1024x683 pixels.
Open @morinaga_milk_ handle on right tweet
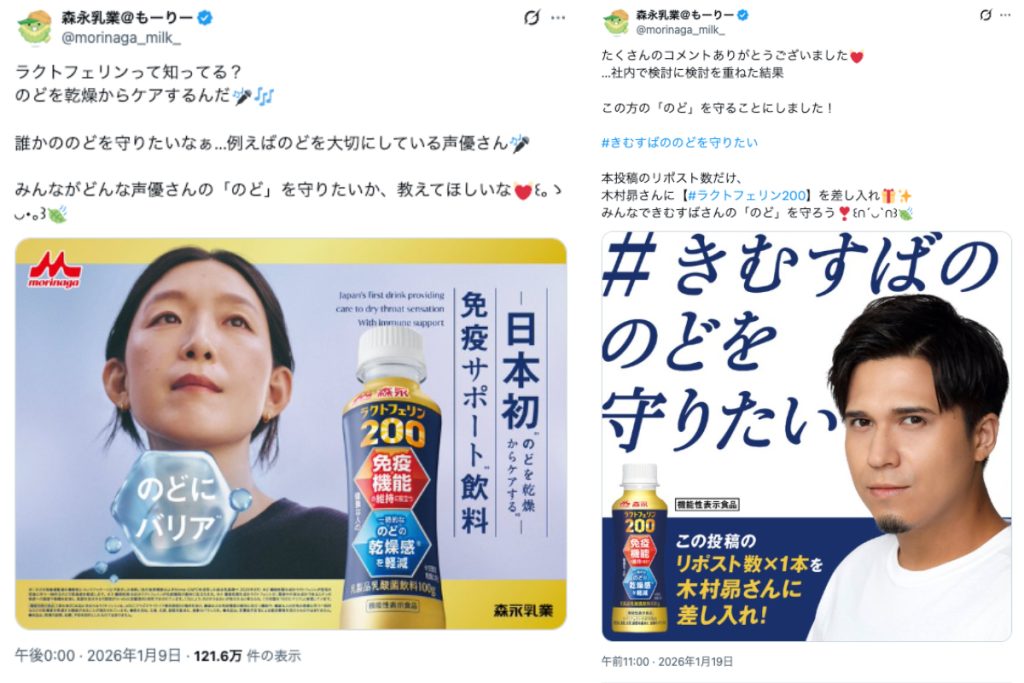tap(680, 30)
